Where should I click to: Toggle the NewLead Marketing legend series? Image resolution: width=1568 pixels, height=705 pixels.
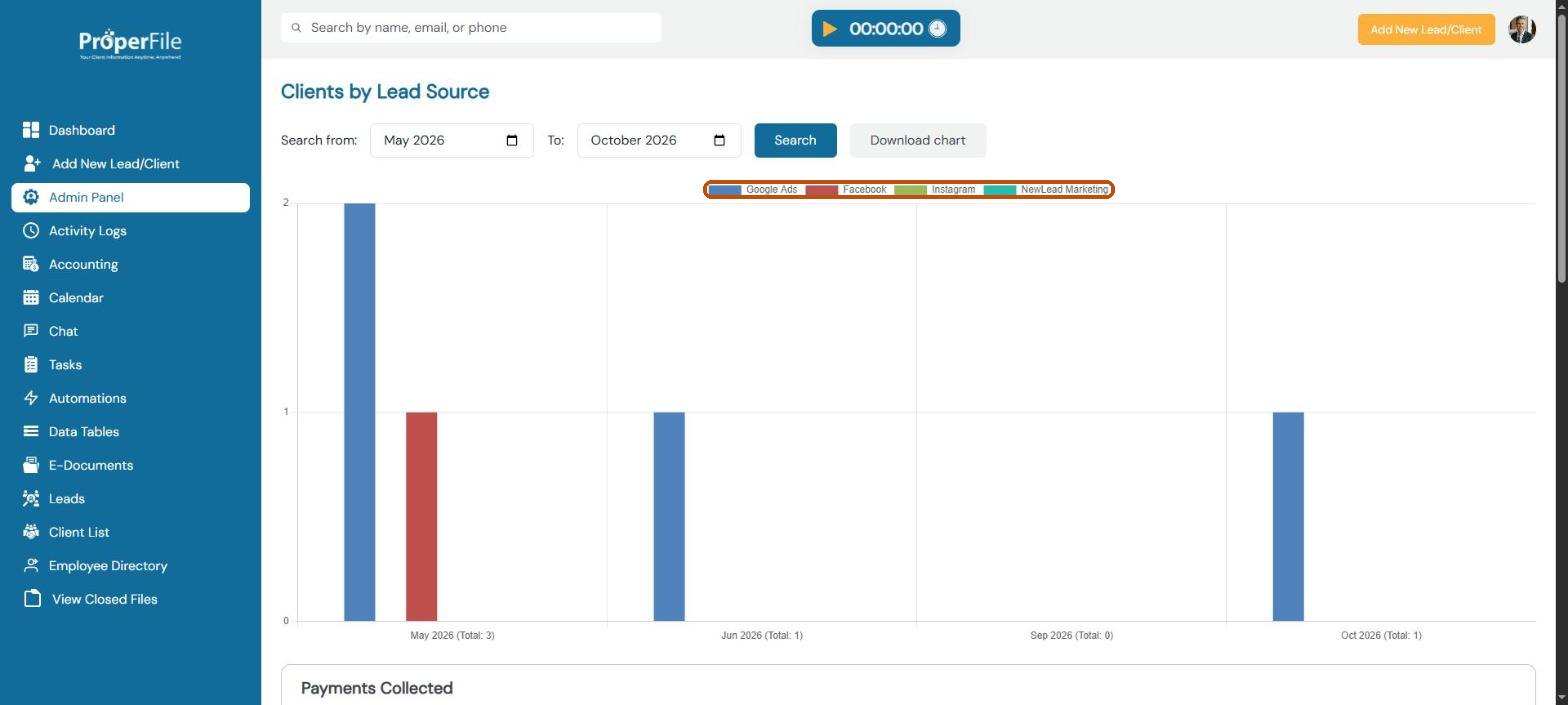tap(1046, 189)
